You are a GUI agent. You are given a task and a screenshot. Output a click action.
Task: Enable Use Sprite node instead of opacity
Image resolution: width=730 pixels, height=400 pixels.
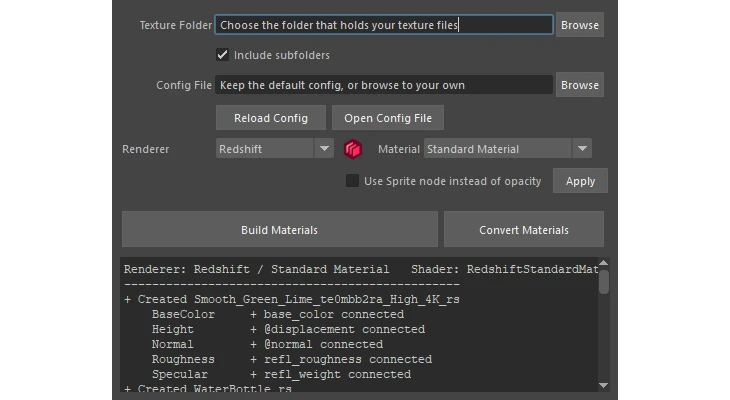click(352, 181)
